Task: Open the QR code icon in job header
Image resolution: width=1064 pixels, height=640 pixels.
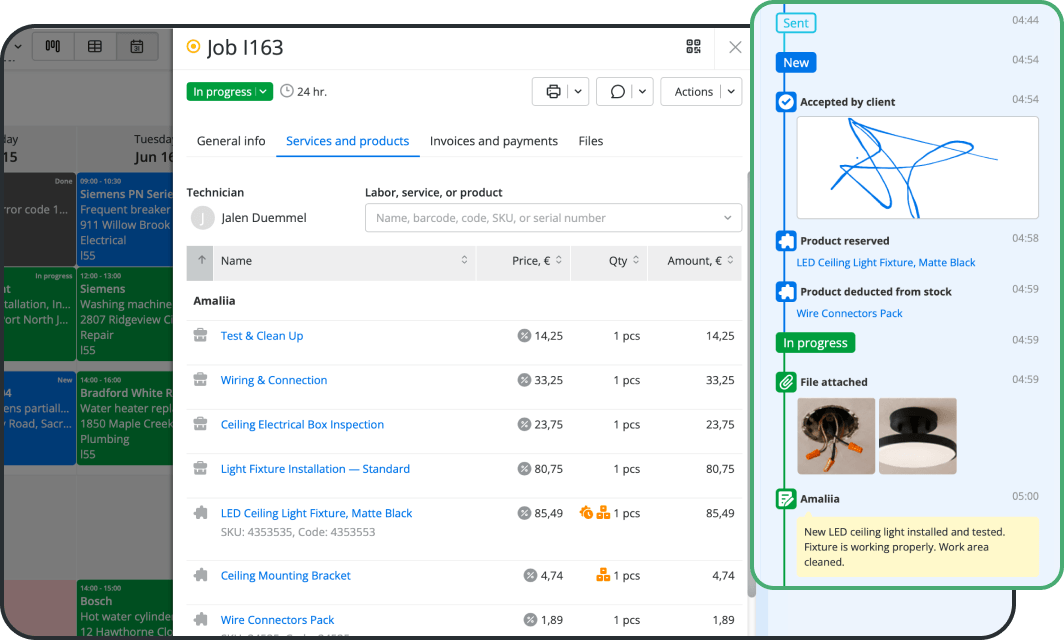Action: tap(693, 47)
